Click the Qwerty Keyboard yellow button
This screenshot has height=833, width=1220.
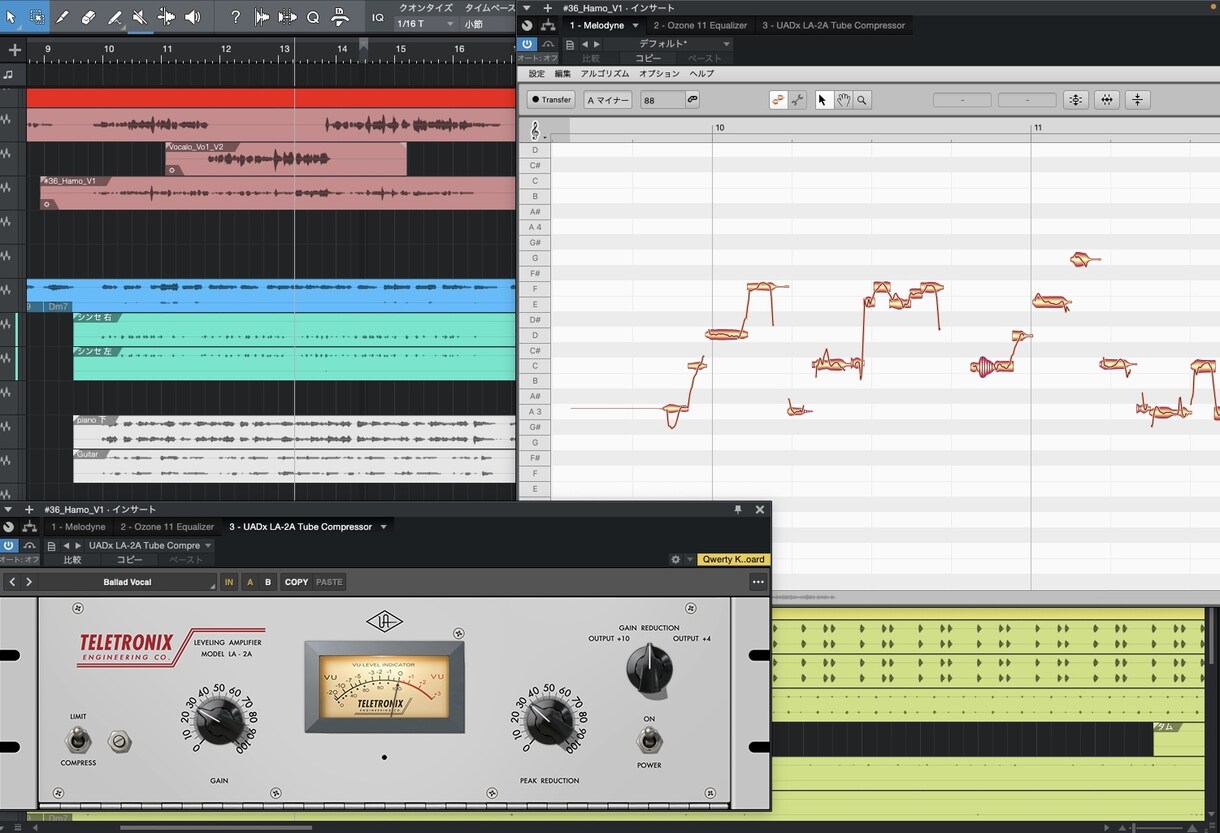734,560
